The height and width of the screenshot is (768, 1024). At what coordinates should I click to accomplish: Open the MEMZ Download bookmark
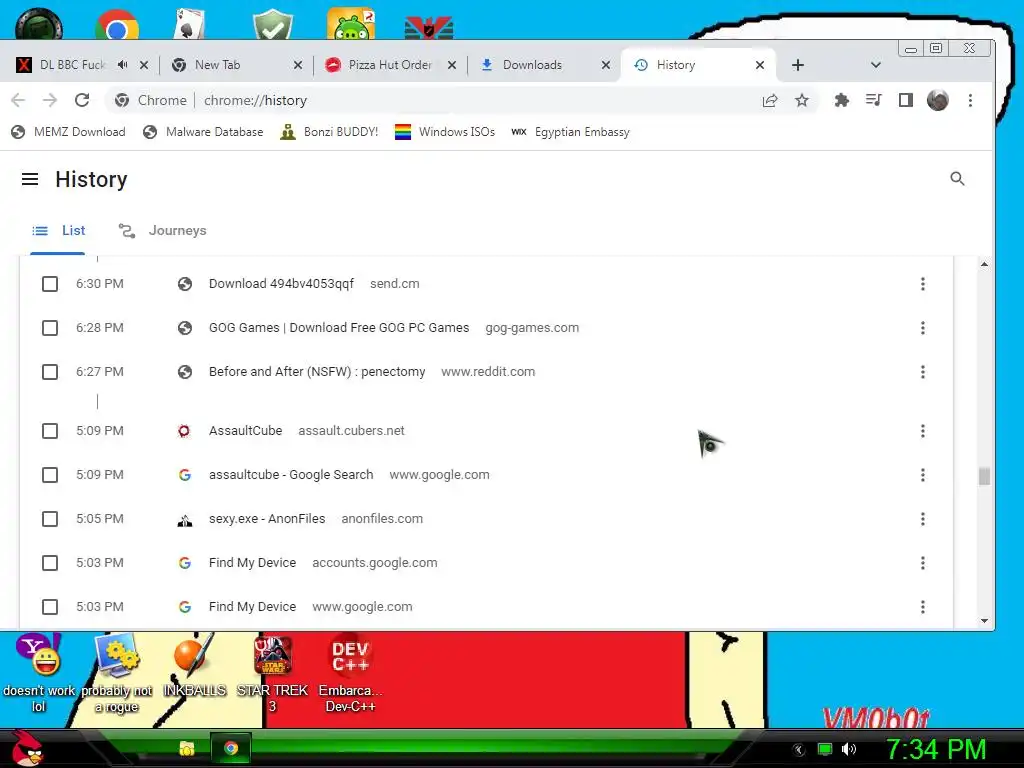point(68,132)
